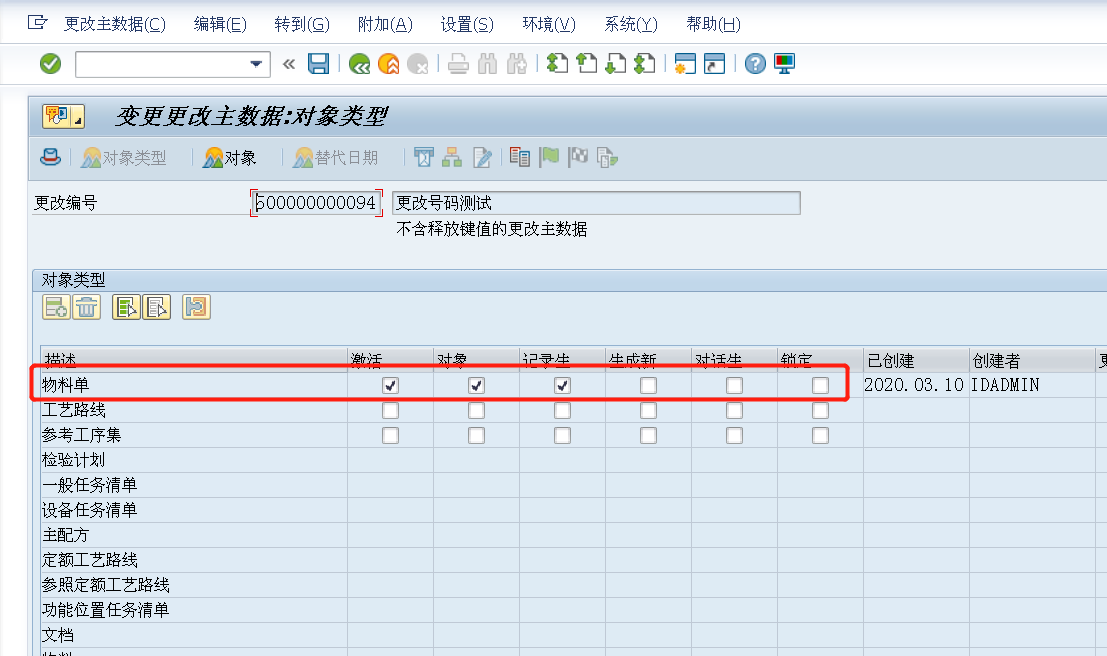The image size is (1107, 656).
Task: Click the red-blue documents icon in the application toolbar
Action: [520, 157]
